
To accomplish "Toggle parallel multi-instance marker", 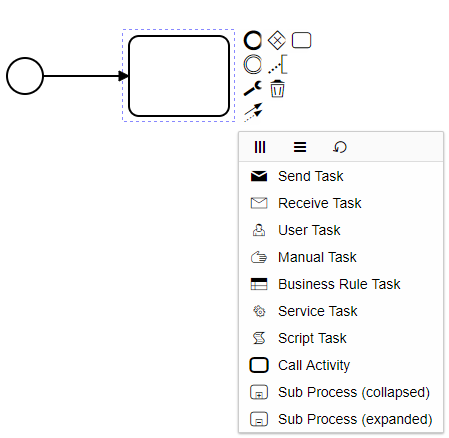I will pos(260,147).
